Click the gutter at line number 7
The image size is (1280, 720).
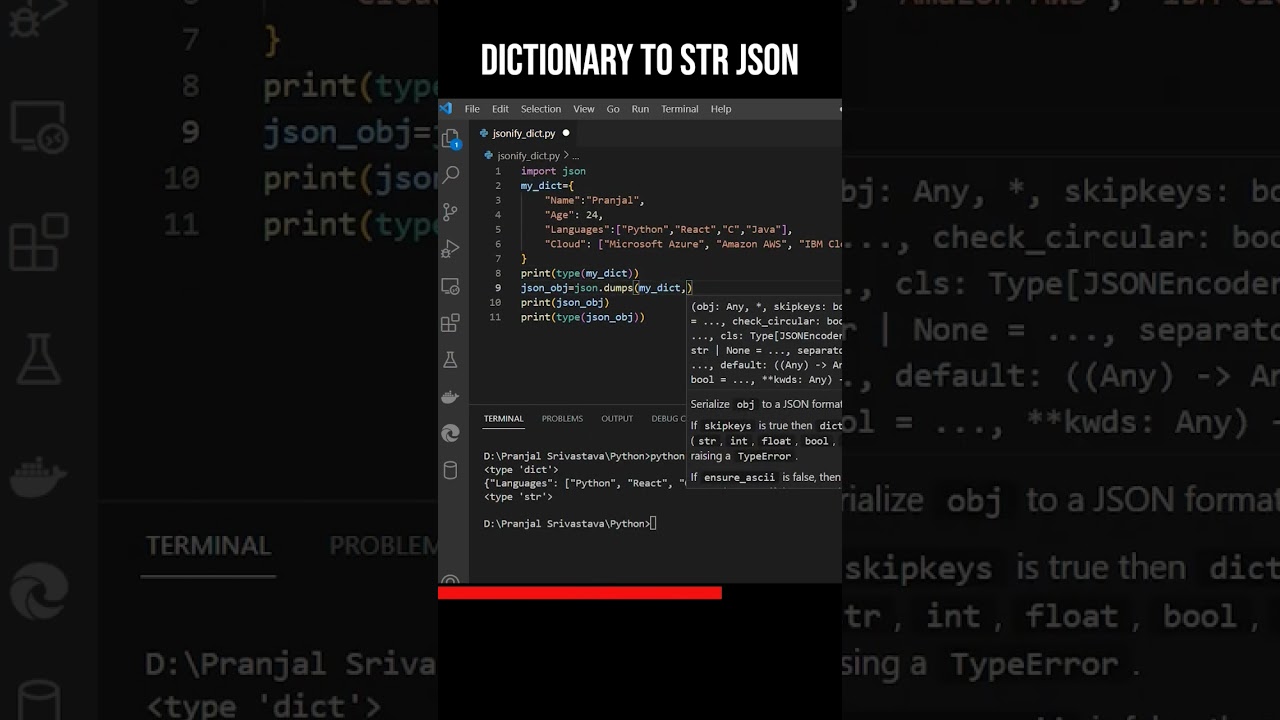pyautogui.click(x=498, y=259)
